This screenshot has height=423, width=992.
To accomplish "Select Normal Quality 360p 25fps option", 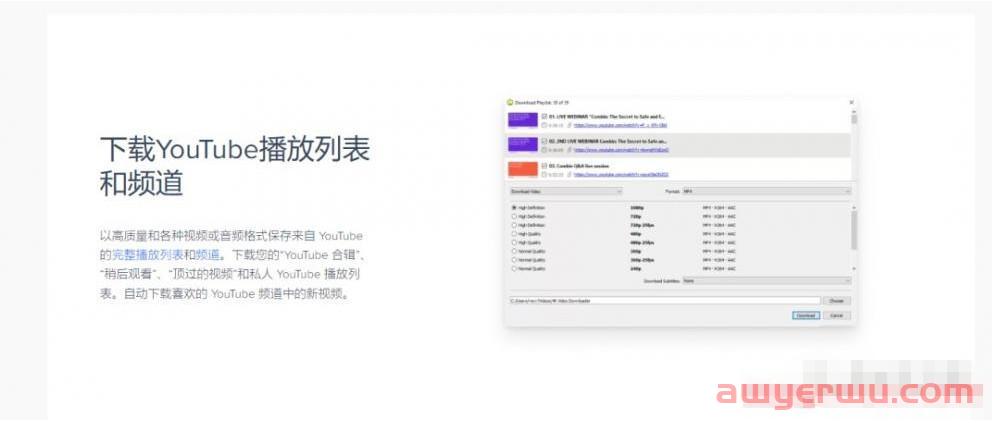I will pyautogui.click(x=514, y=260).
